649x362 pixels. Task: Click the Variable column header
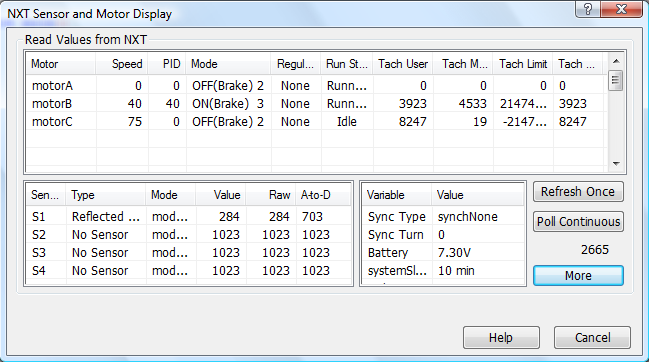coord(397,195)
